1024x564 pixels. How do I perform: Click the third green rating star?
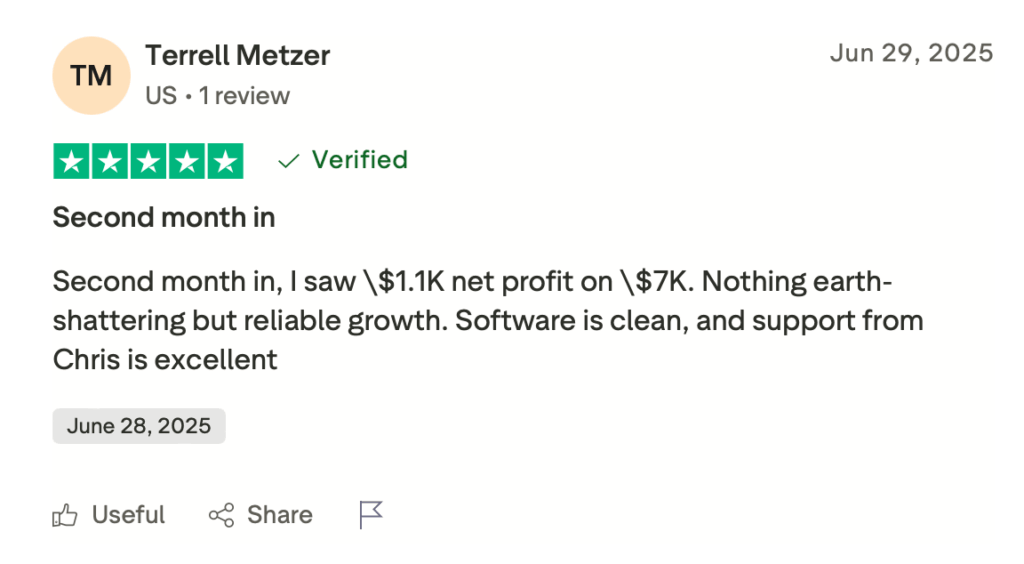click(148, 160)
